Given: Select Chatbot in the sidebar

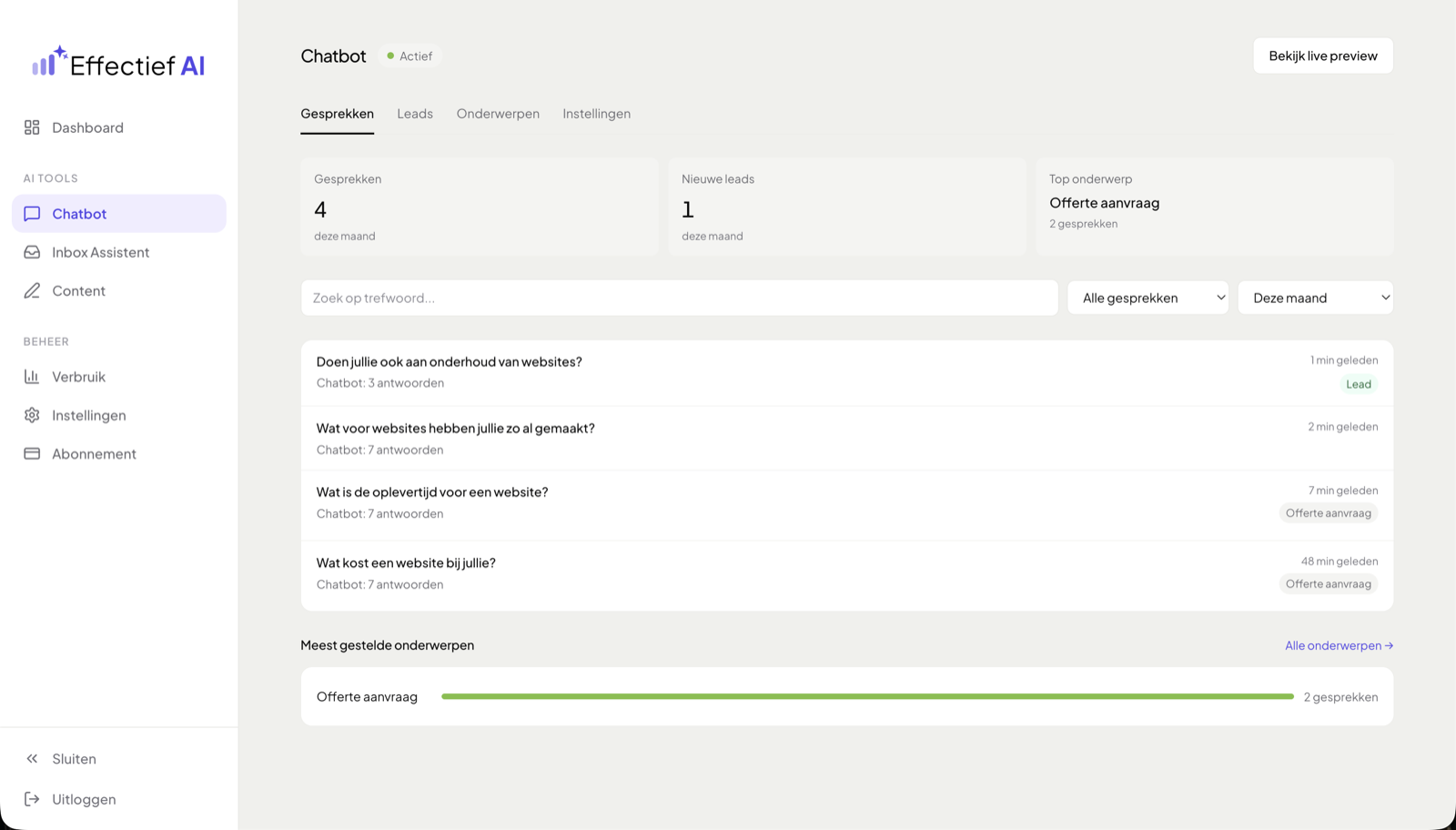Looking at the screenshot, I should [119, 214].
